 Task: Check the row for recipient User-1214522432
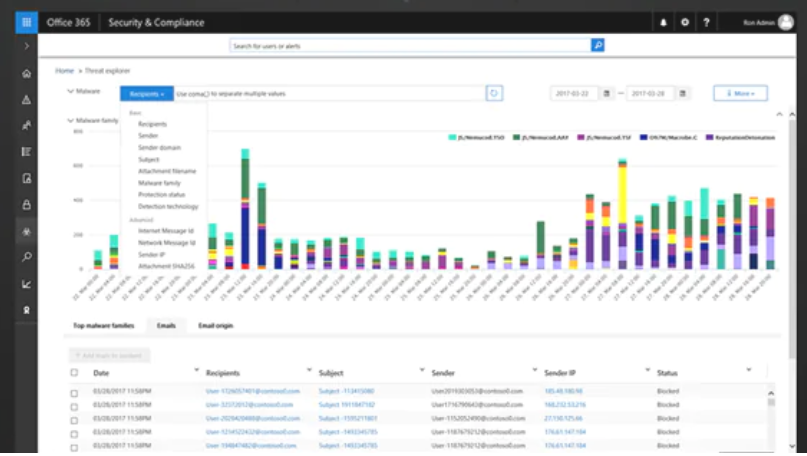(74, 434)
